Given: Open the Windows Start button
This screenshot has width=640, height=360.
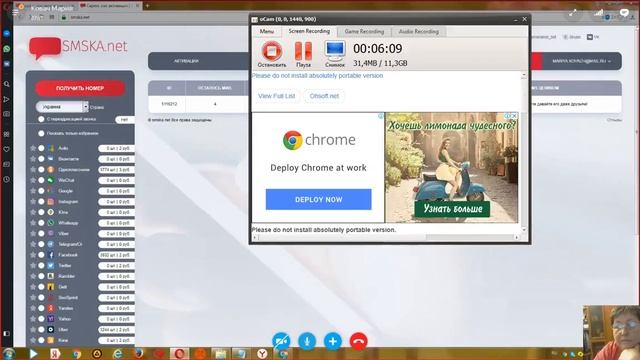Looking at the screenshot, I should click(8, 353).
